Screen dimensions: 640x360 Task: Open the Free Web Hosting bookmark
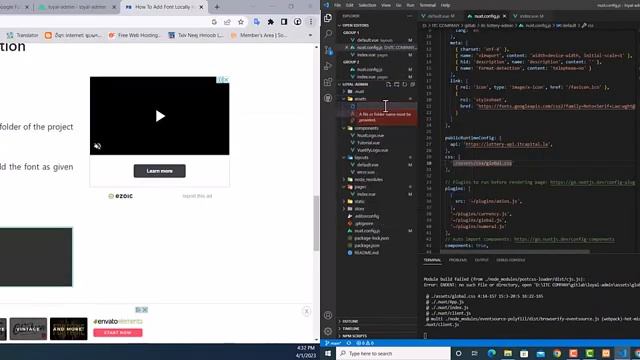(x=134, y=35)
